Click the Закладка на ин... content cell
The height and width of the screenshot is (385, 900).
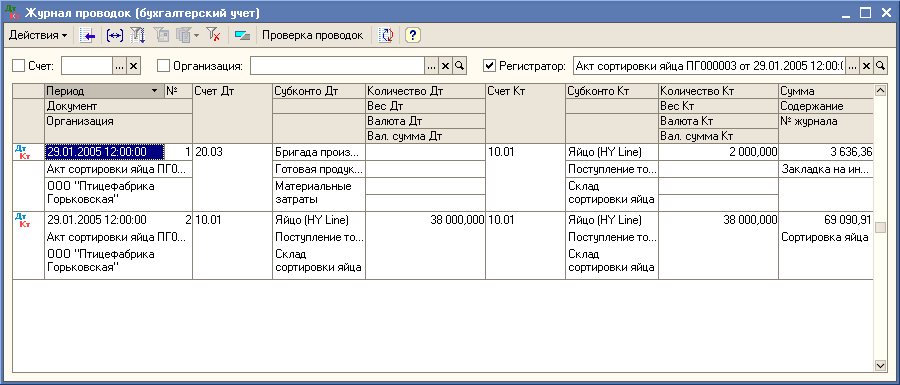pos(826,169)
